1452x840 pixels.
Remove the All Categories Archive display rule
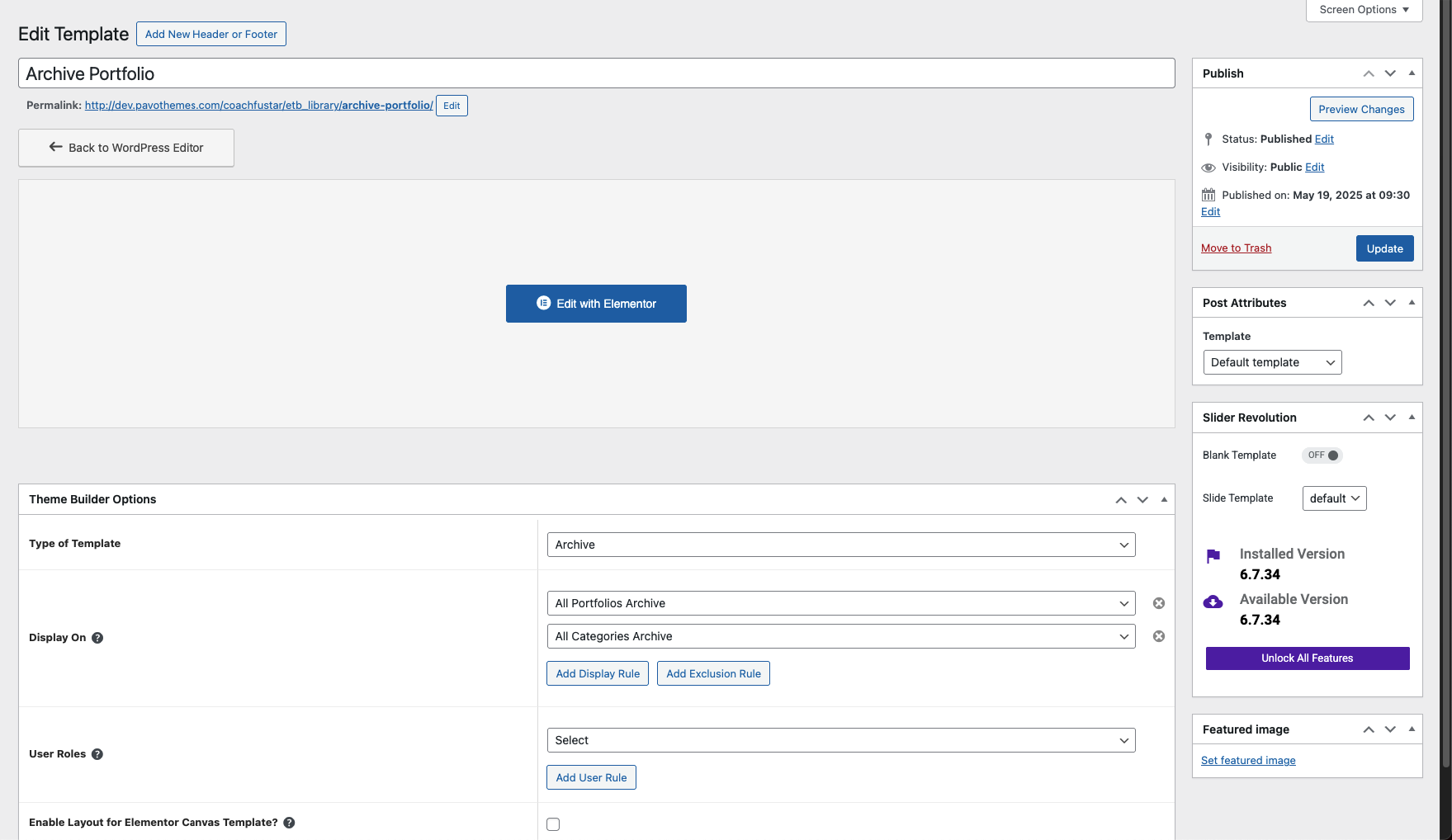coord(1159,636)
